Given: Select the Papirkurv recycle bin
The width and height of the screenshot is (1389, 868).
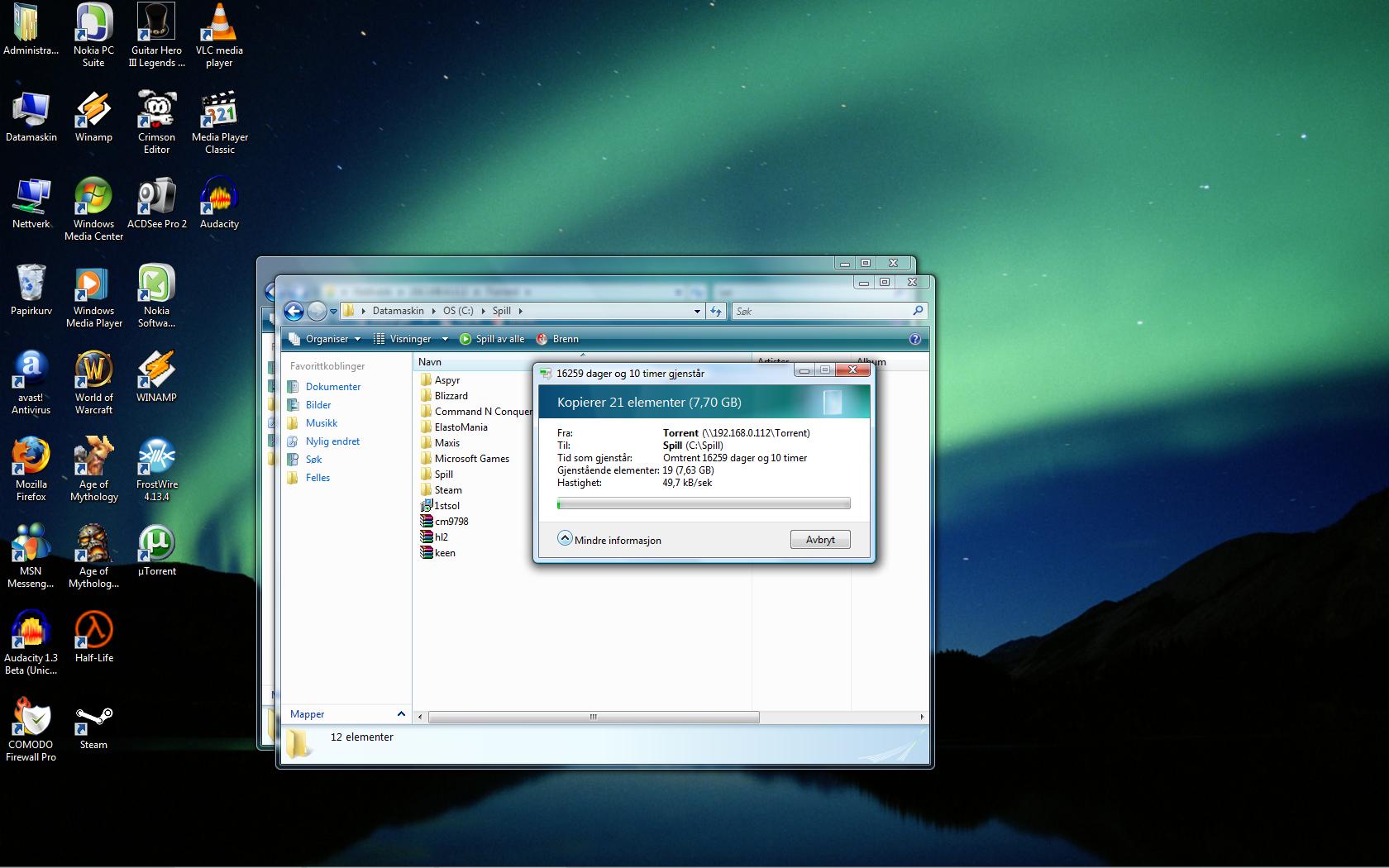Looking at the screenshot, I should (x=31, y=290).
